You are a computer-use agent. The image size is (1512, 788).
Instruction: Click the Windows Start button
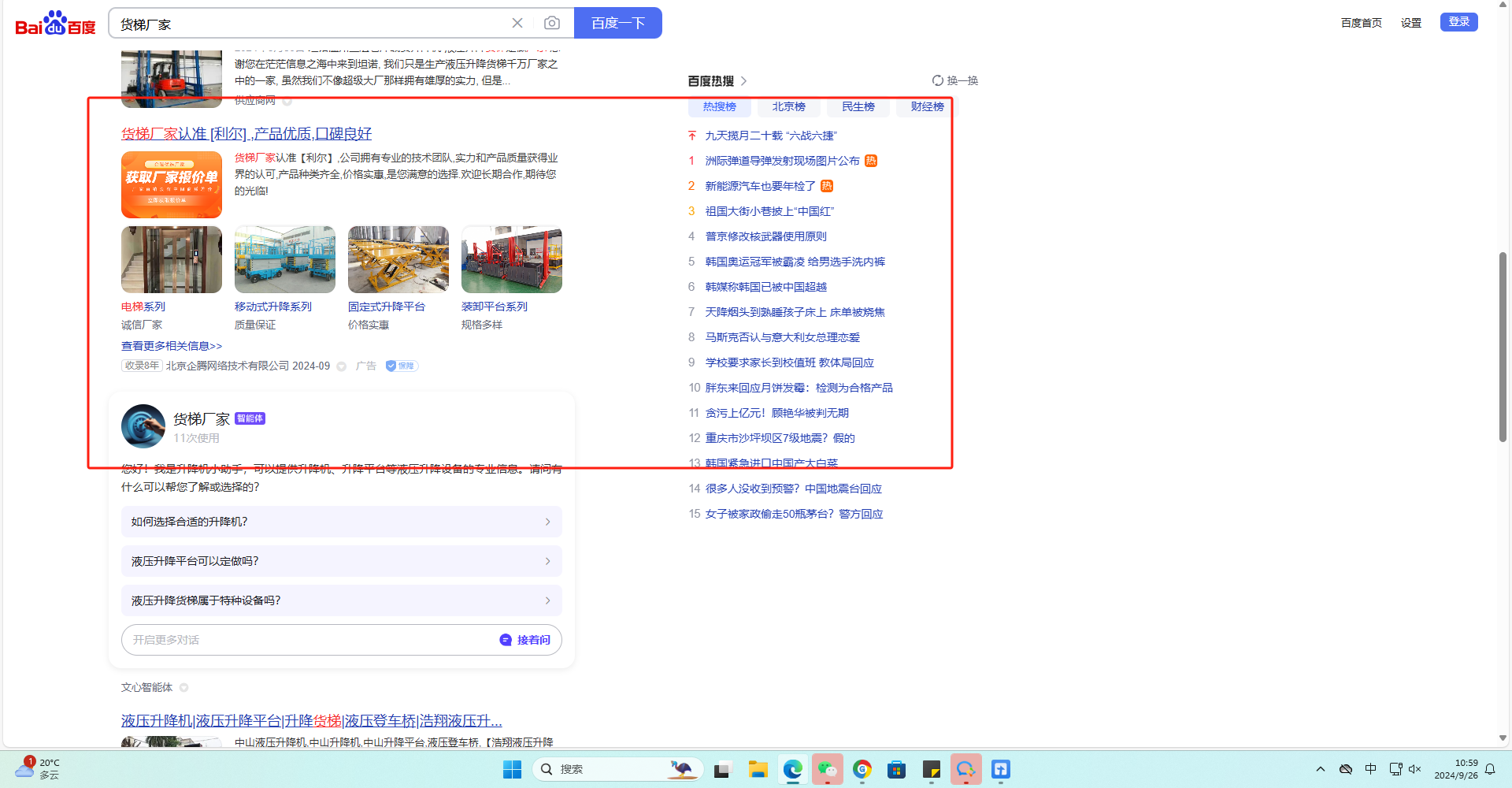tap(512, 769)
